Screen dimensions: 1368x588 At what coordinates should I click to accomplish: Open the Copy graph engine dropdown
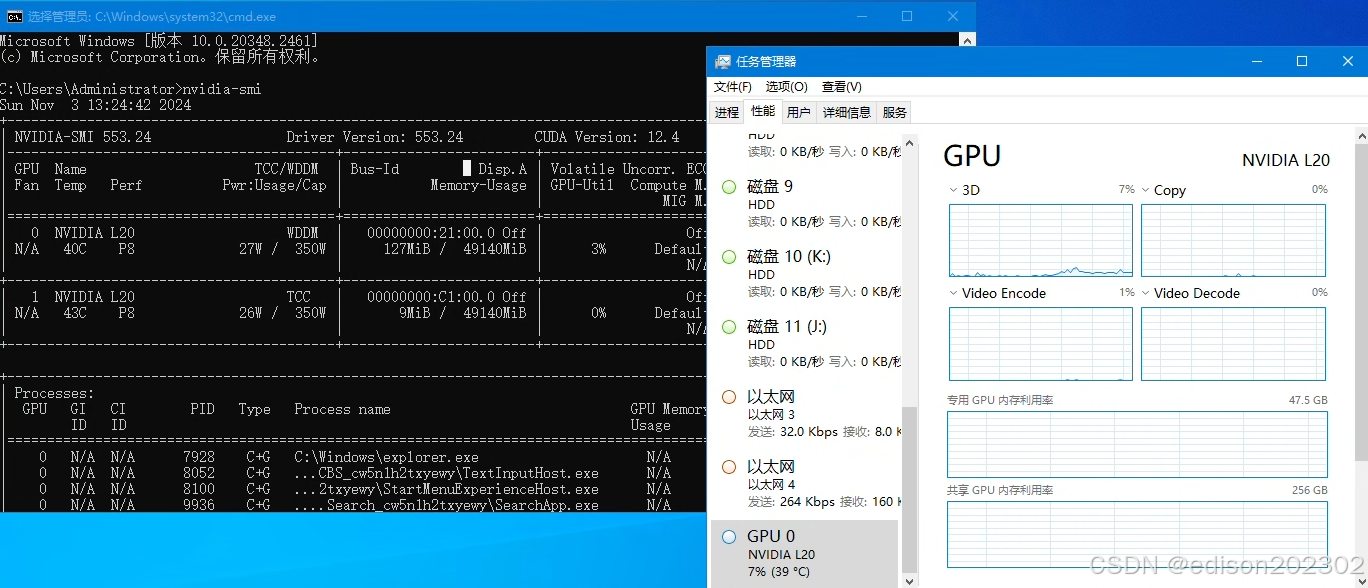point(1145,190)
